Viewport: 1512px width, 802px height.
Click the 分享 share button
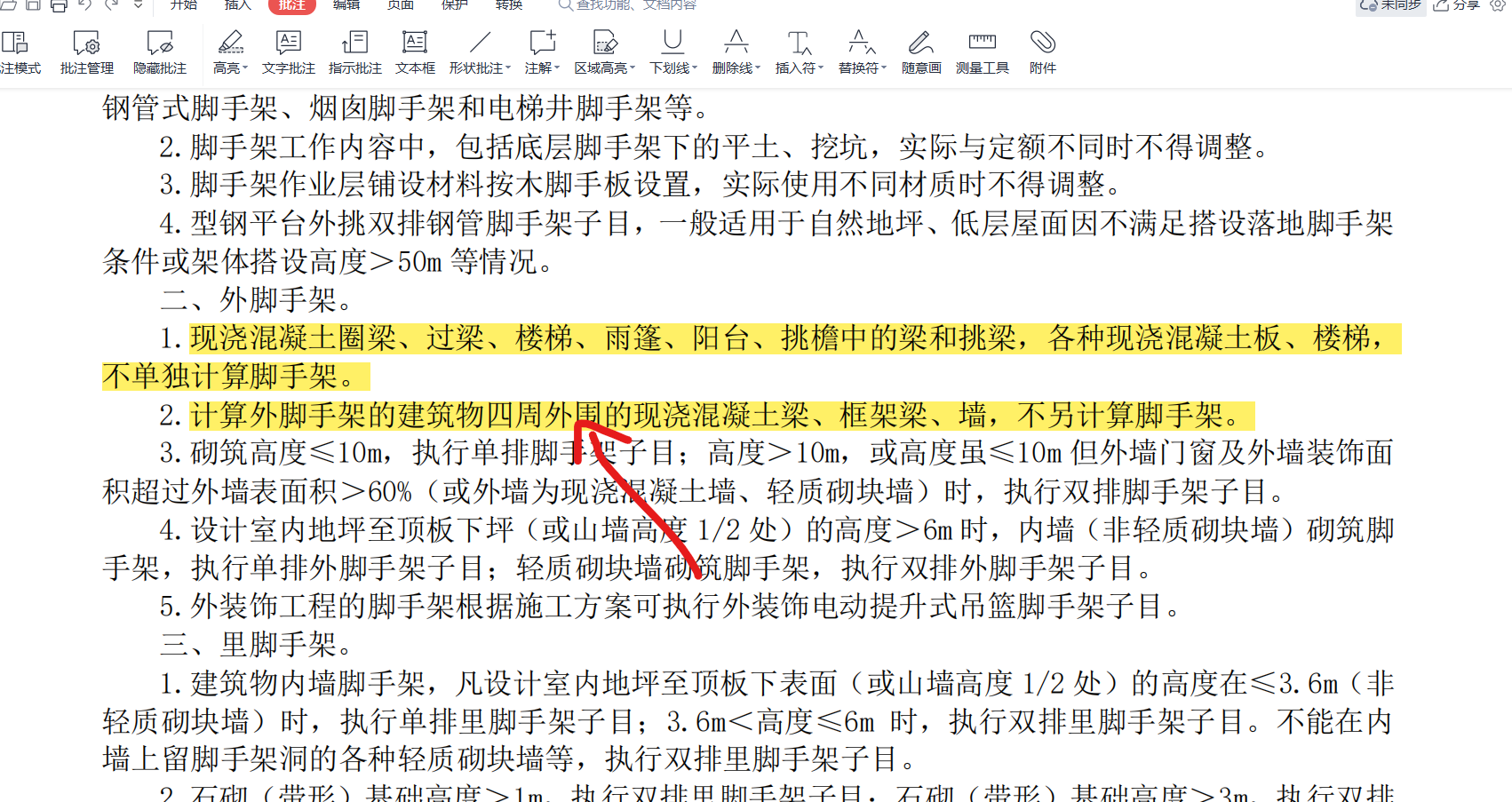coord(1457,4)
